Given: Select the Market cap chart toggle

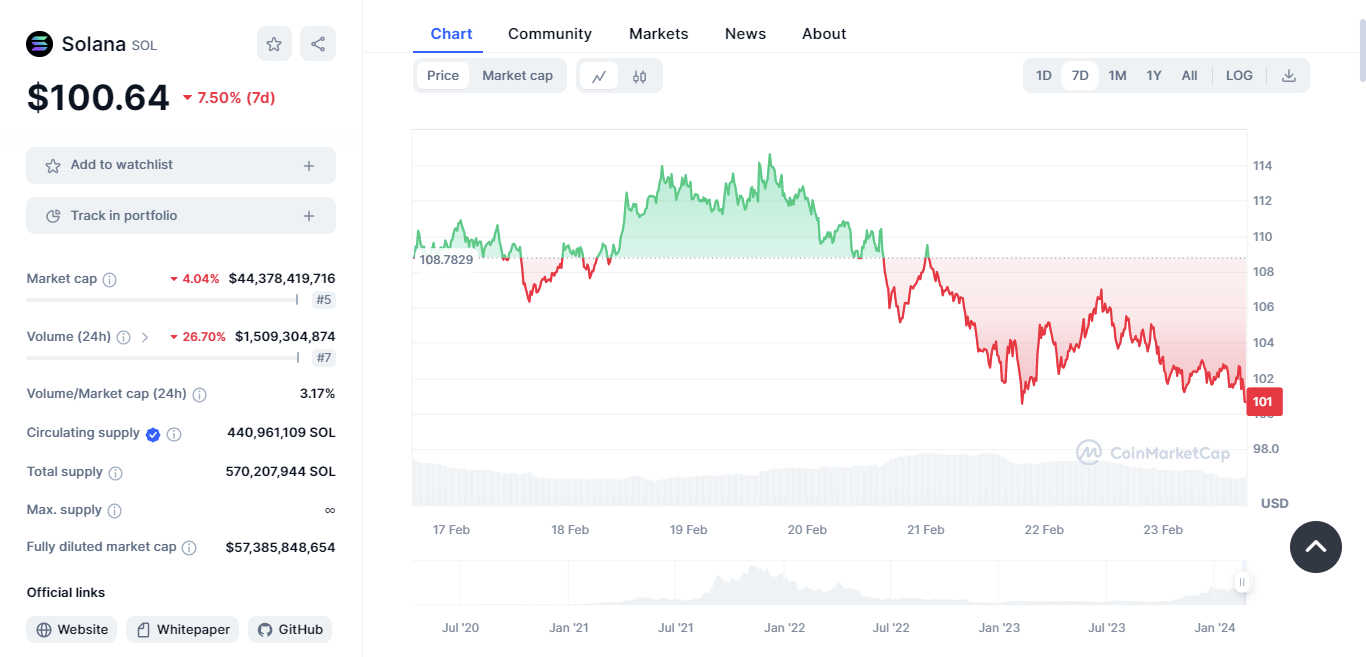Looking at the screenshot, I should (x=517, y=76).
